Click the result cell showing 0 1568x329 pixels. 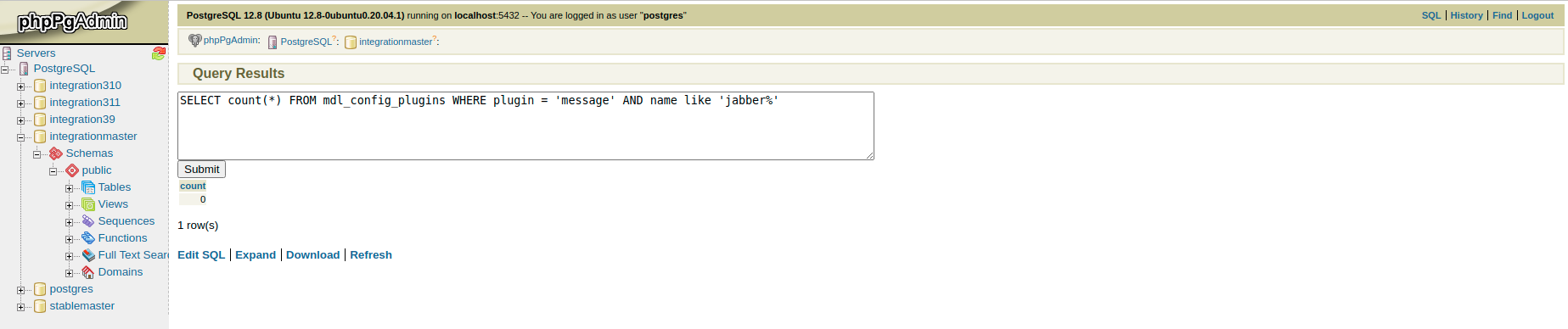click(193, 200)
